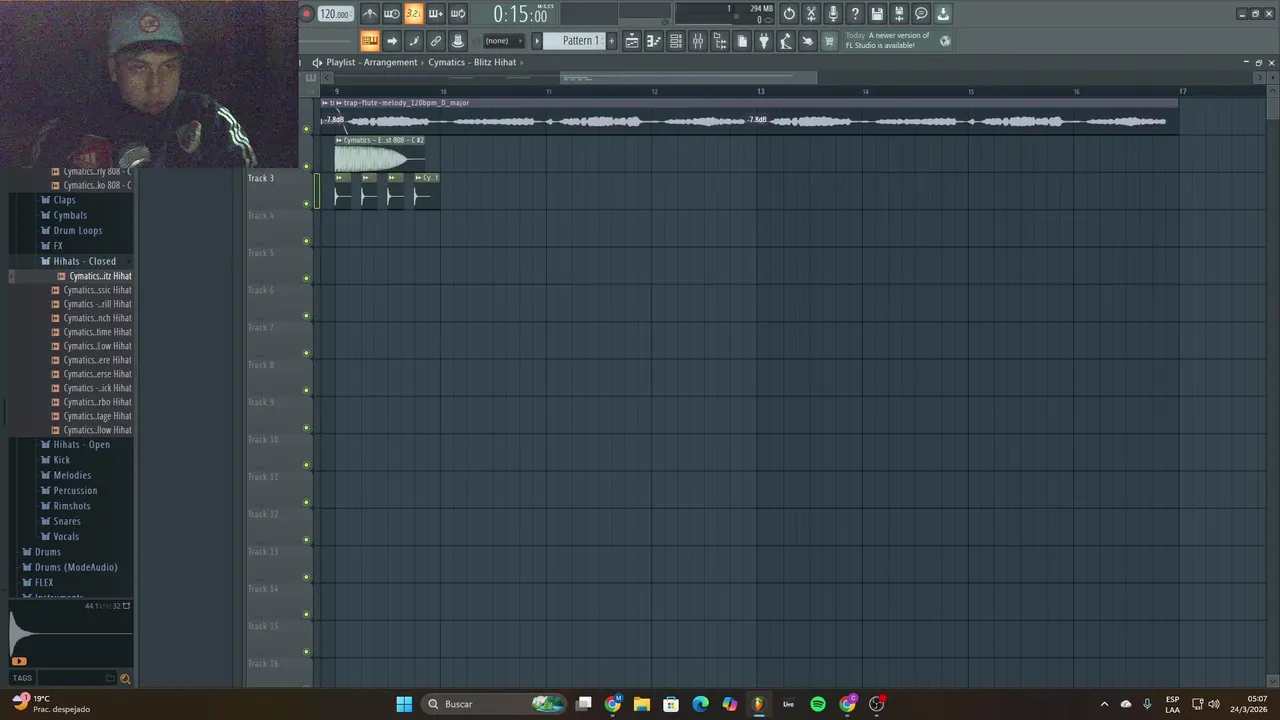Click the globe icon beside news panel
The image size is (1280, 720).
pos(945,41)
